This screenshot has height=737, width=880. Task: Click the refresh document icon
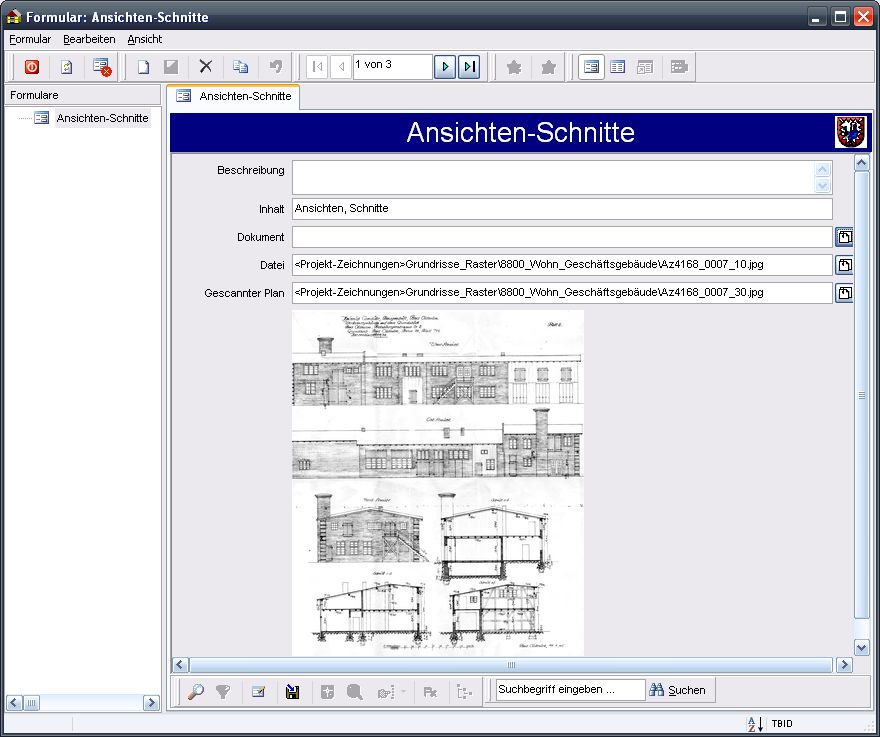click(x=66, y=67)
